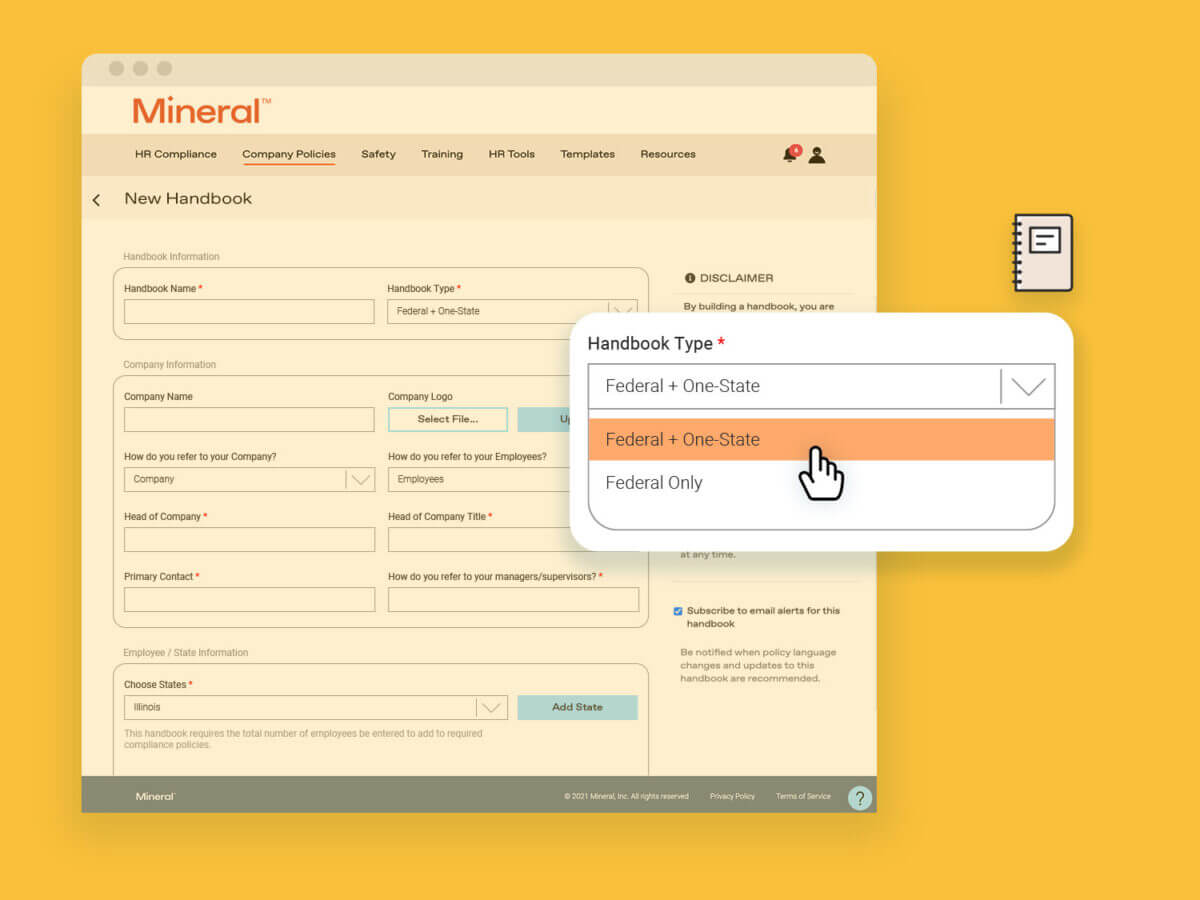1200x900 pixels.
Task: Select Federal Only from the Handbook Type options
Action: 654,482
